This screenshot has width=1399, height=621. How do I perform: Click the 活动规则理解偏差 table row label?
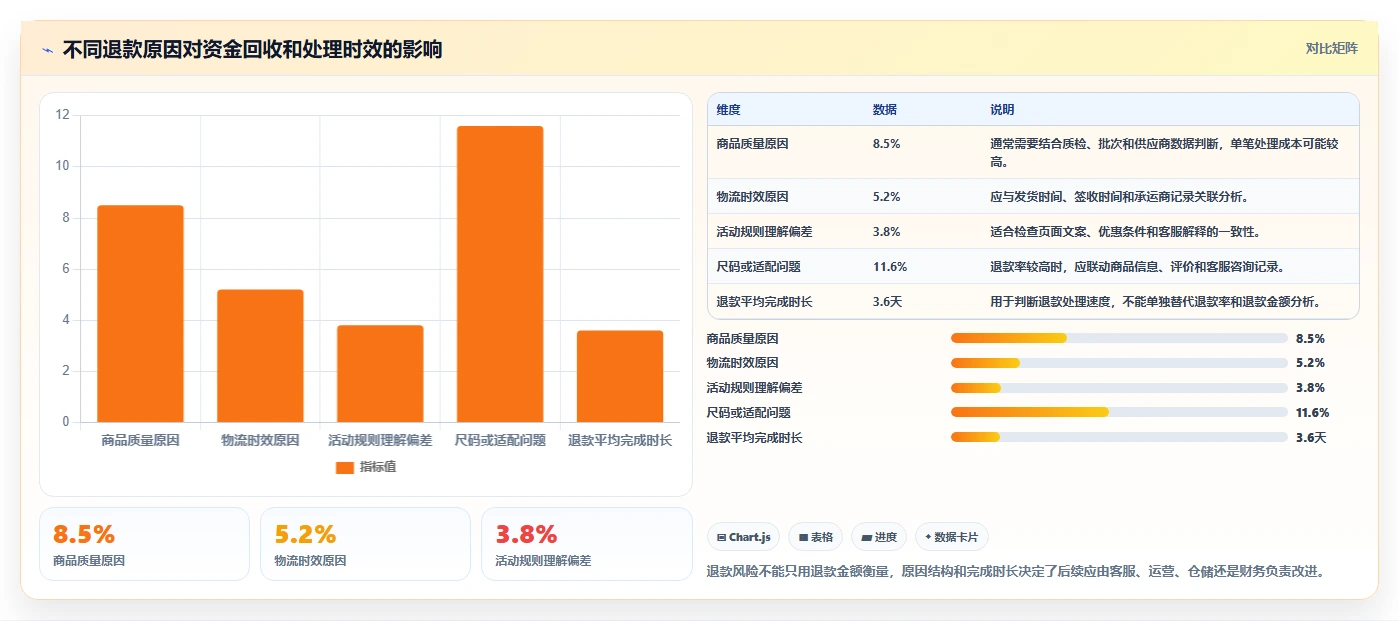pyautogui.click(x=765, y=232)
